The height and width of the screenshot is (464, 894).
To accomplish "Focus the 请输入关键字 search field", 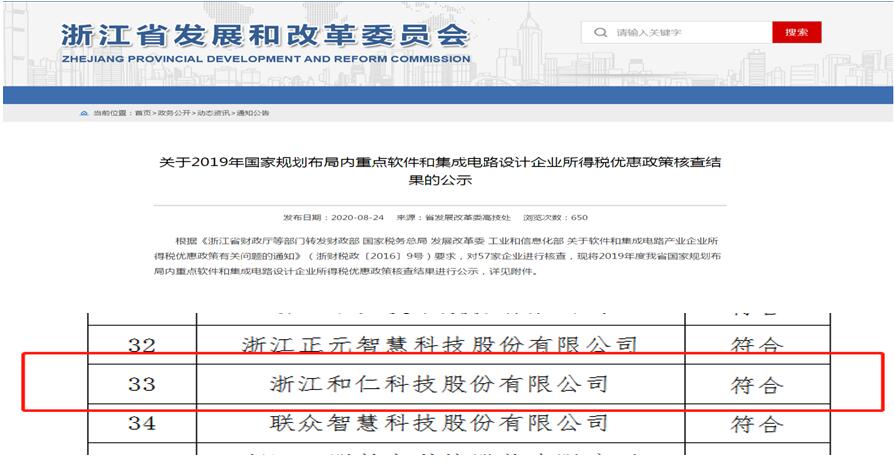I will tap(690, 33).
